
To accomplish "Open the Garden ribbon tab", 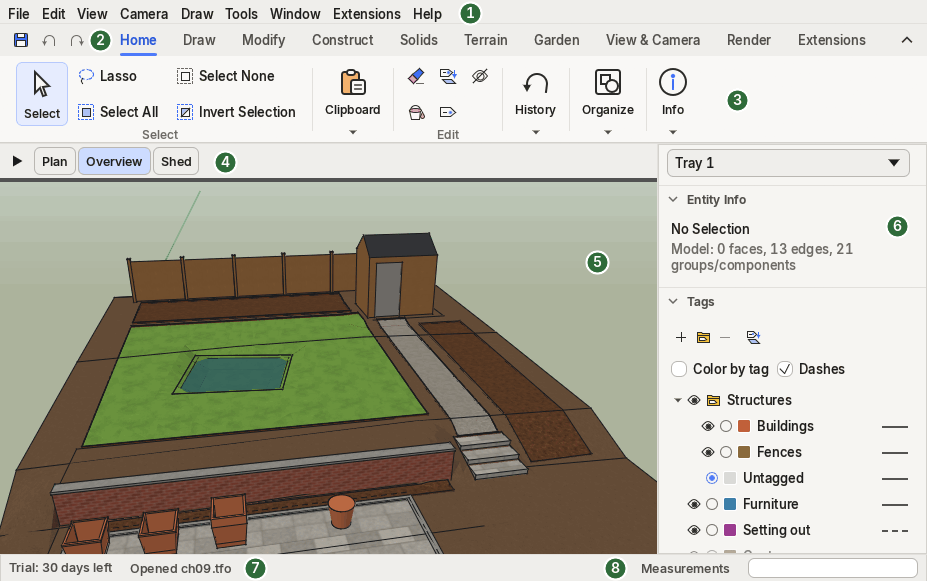I will click(x=556, y=40).
